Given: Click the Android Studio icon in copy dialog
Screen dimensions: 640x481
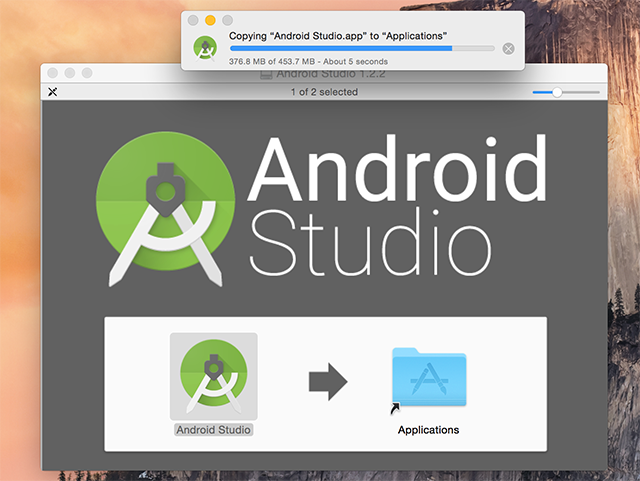Looking at the screenshot, I should pos(205,48).
